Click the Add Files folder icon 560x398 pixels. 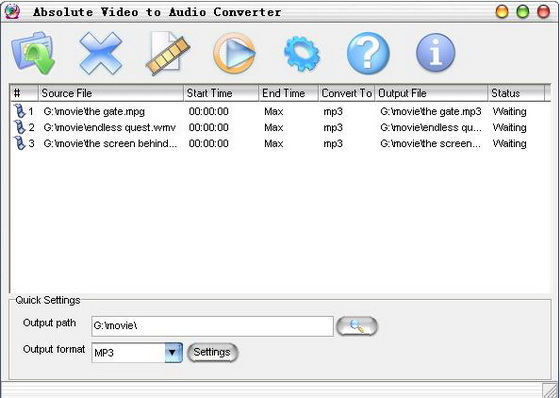33,53
